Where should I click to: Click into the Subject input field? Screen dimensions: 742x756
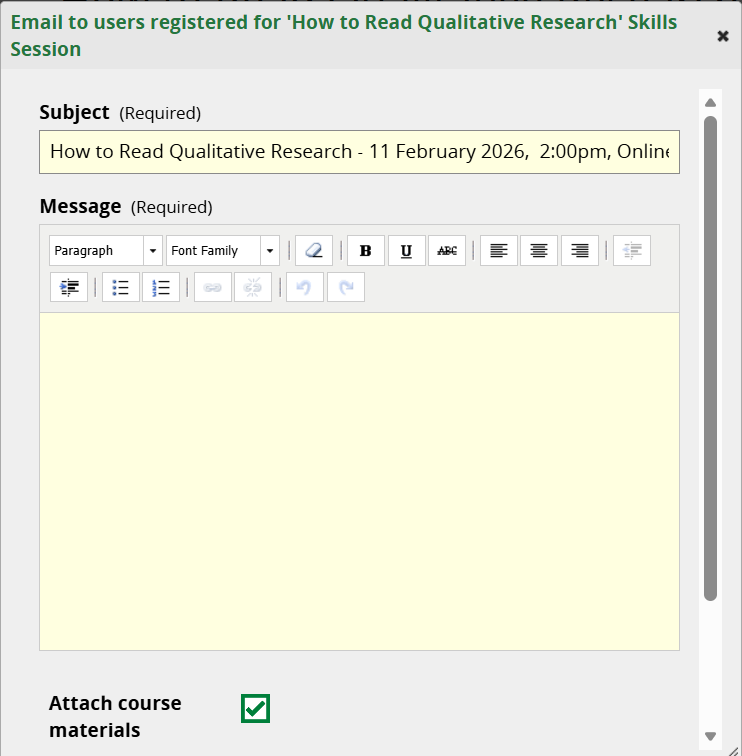tap(359, 152)
